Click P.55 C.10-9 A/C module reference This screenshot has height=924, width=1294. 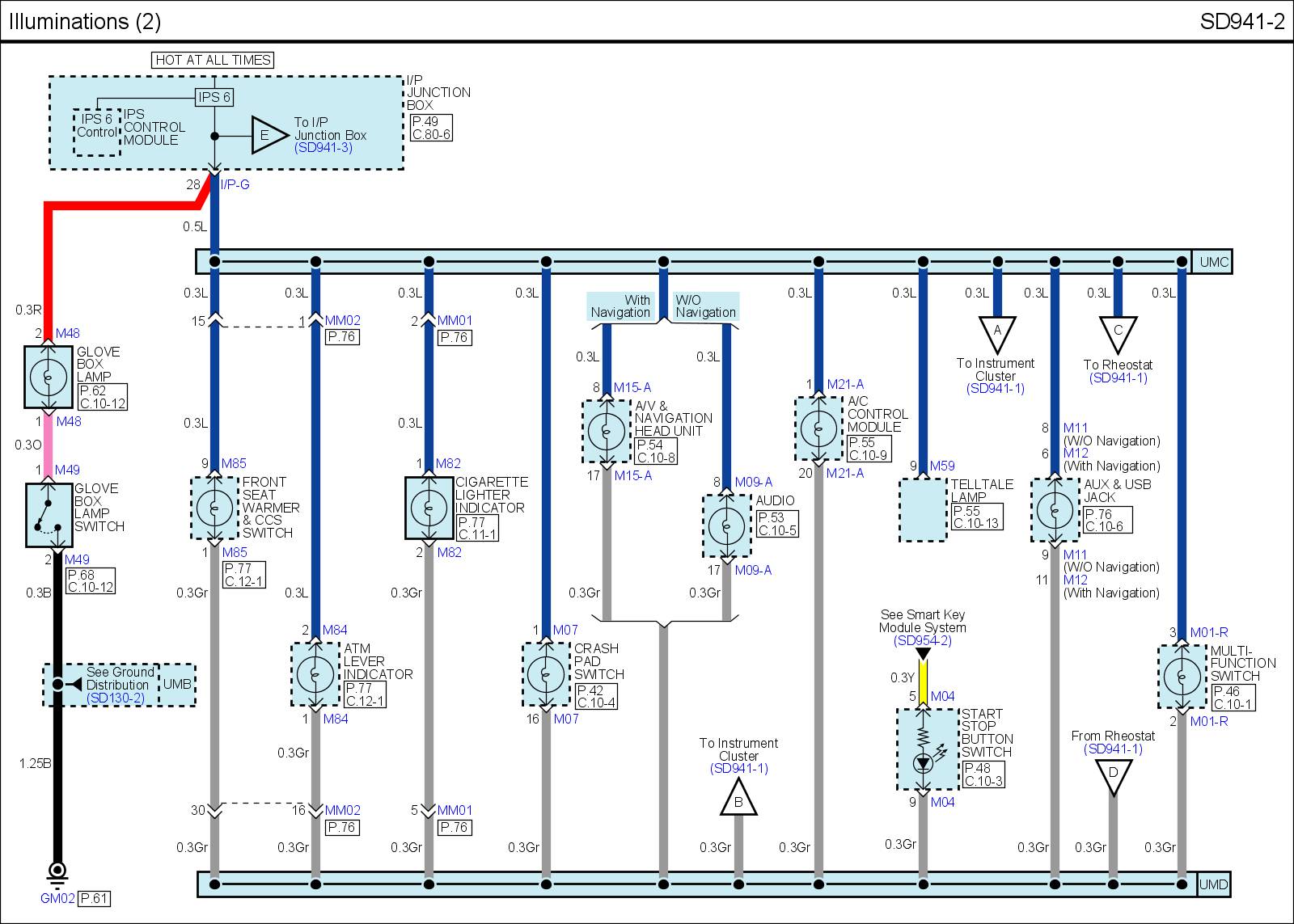[x=869, y=449]
